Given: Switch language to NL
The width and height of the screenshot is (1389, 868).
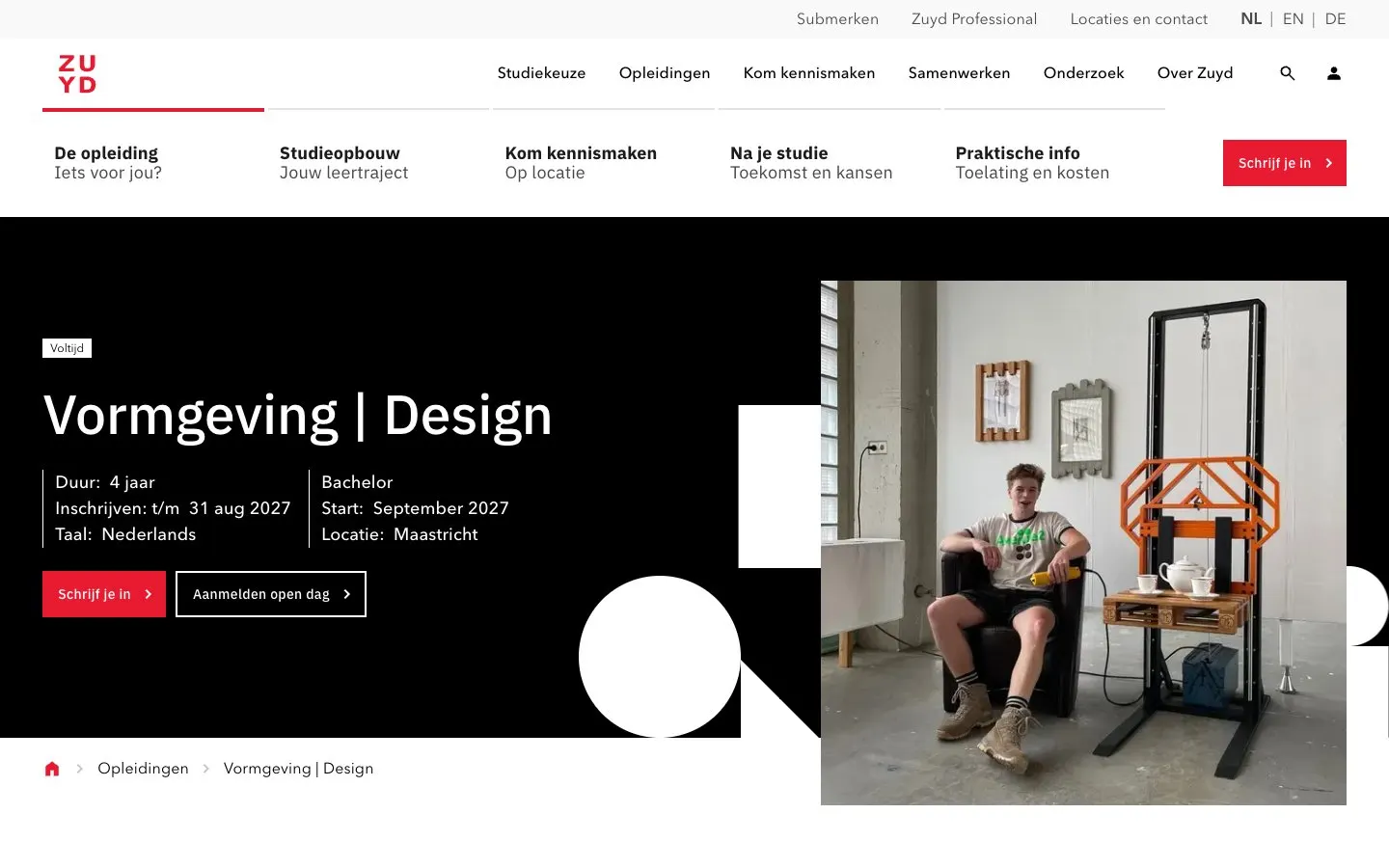Looking at the screenshot, I should click(1251, 19).
